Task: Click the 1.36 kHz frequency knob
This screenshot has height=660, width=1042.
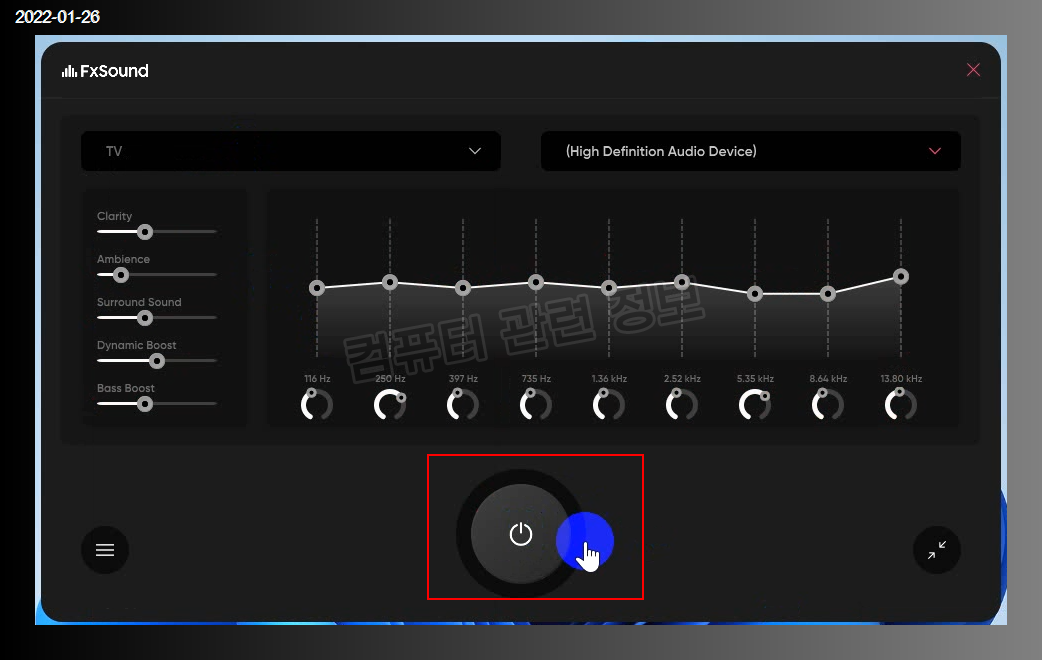Action: 609,405
